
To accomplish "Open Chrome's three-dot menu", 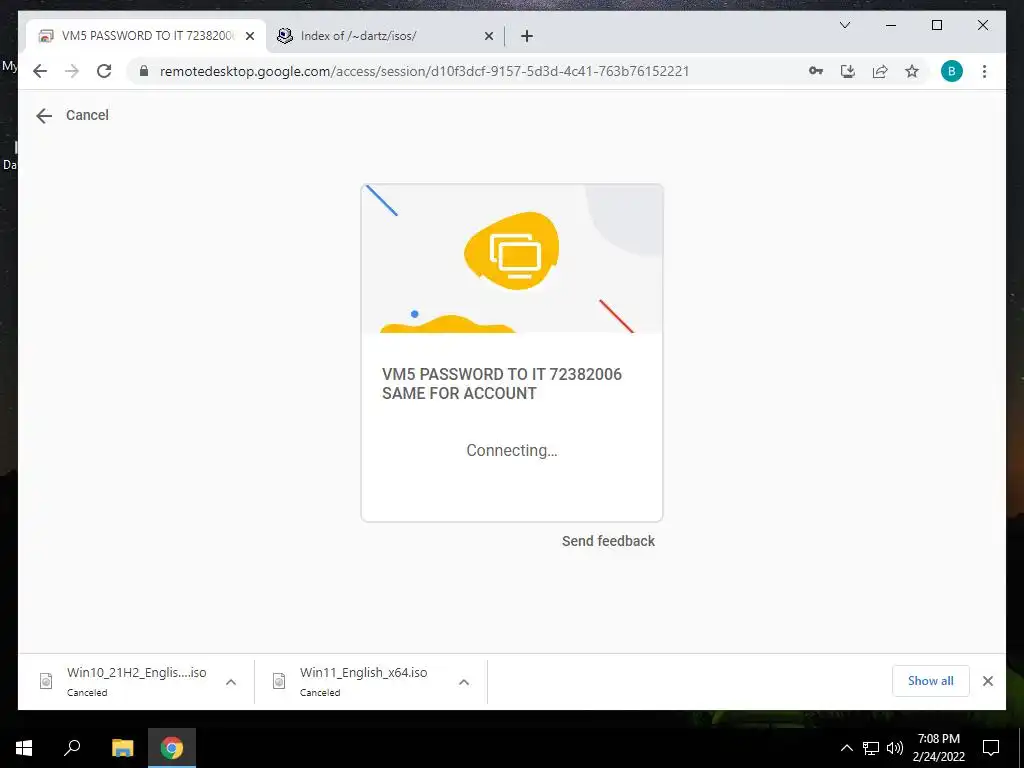I will (x=984, y=71).
